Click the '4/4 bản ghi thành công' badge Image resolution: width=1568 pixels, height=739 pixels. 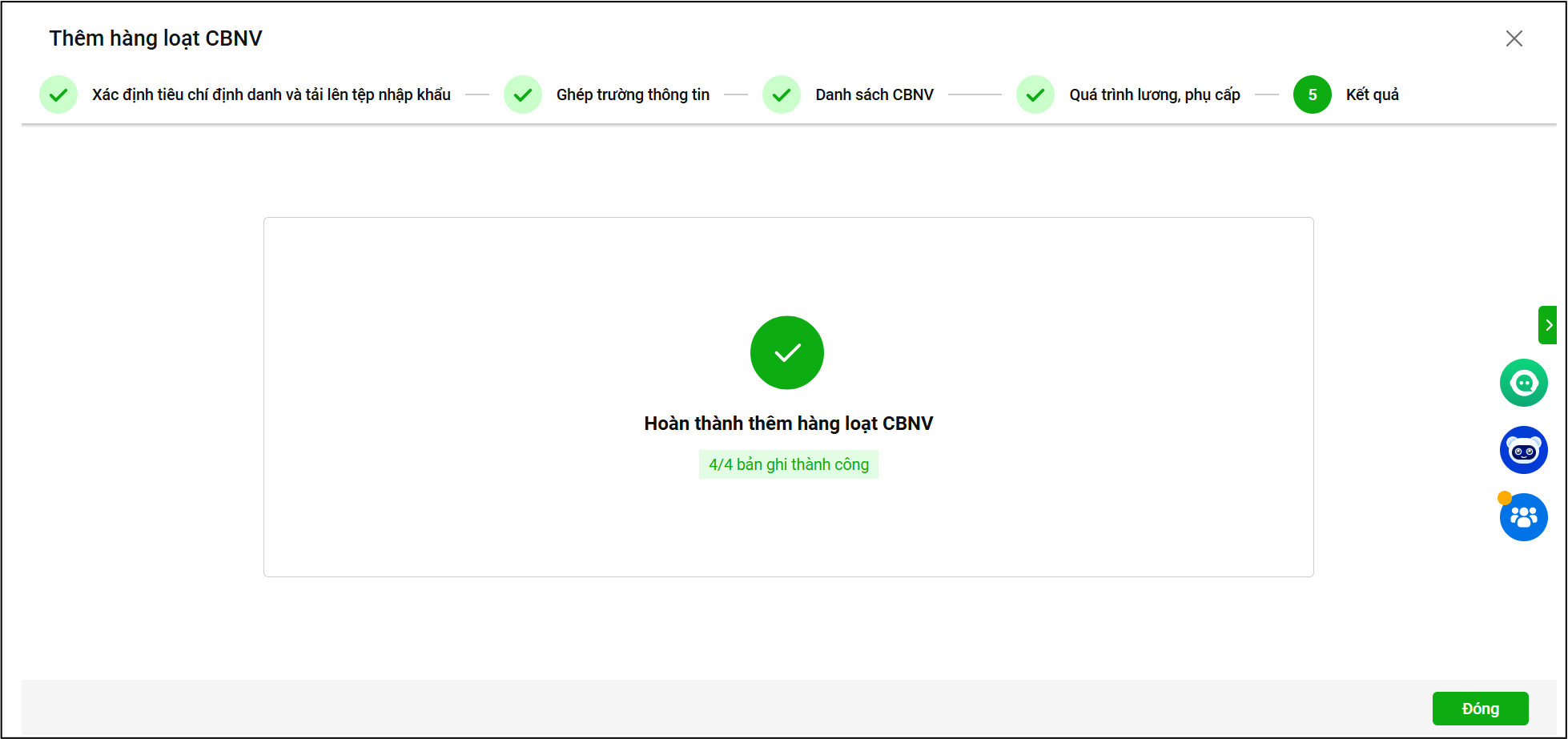(x=788, y=464)
